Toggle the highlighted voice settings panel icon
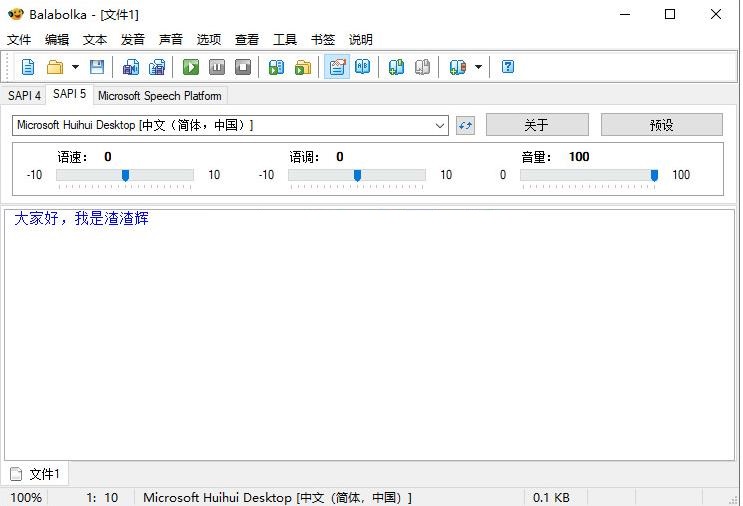The width and height of the screenshot is (743, 506). point(337,67)
